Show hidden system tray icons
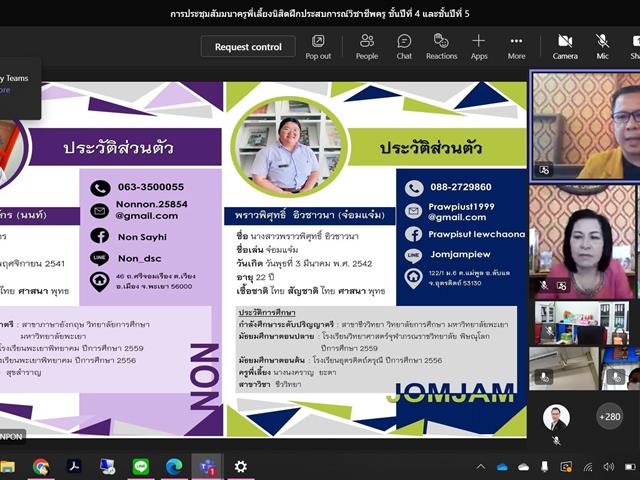The width and height of the screenshot is (640, 480). 481,467
